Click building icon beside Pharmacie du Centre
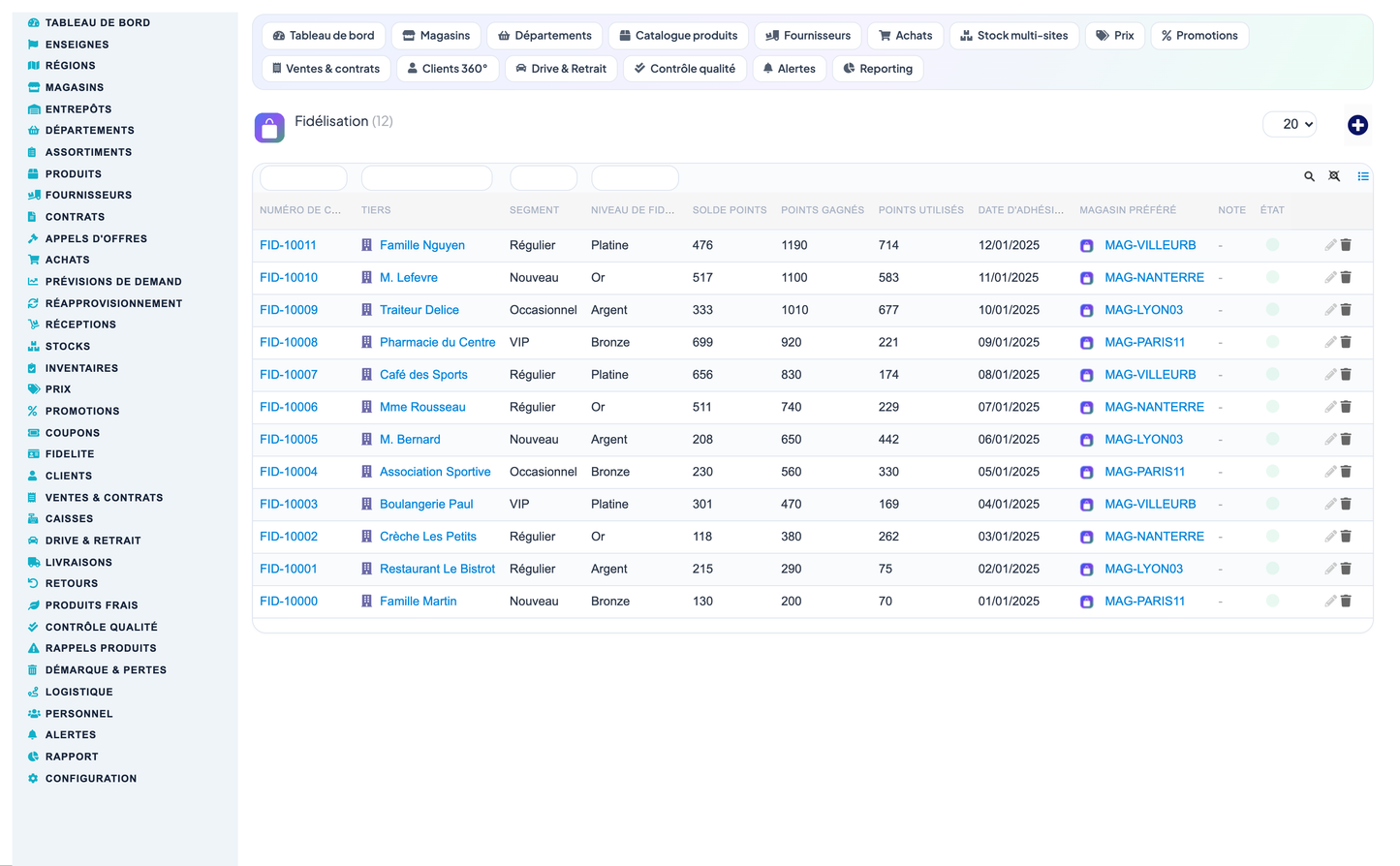Screen dimensions: 1400x866 pos(366,342)
